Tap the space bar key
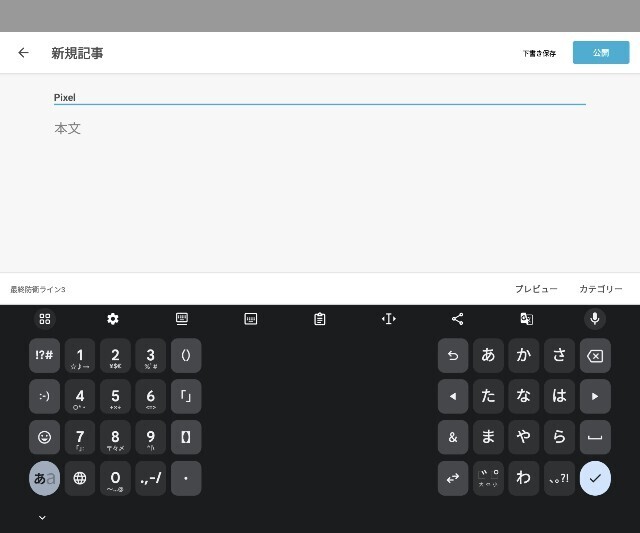The image size is (640, 533). coord(595,437)
